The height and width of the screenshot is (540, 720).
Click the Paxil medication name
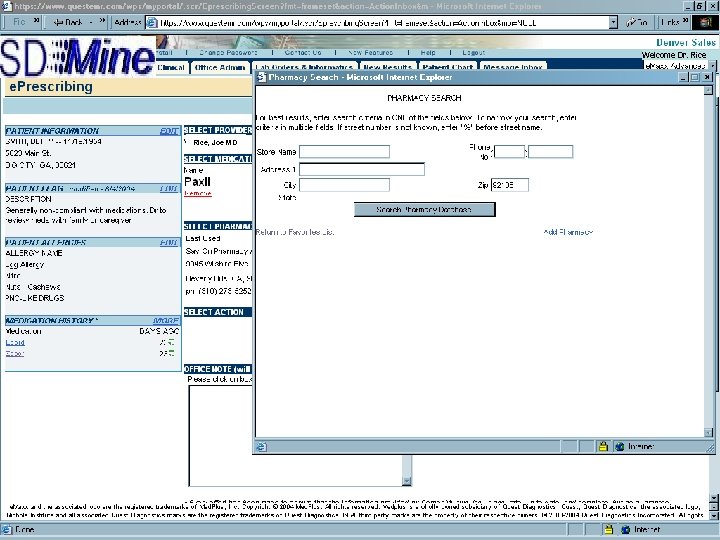(197, 182)
